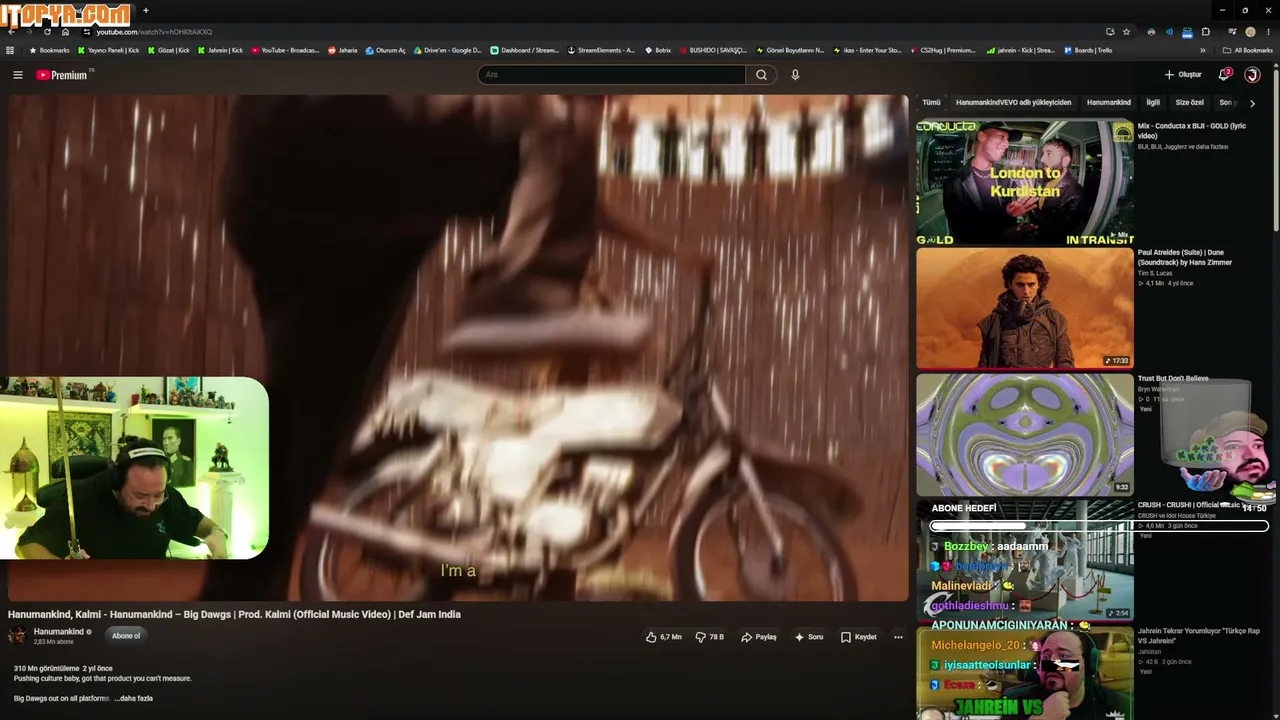The image size is (1280, 720).
Task: View site information for youtube.com
Action: coord(87,32)
